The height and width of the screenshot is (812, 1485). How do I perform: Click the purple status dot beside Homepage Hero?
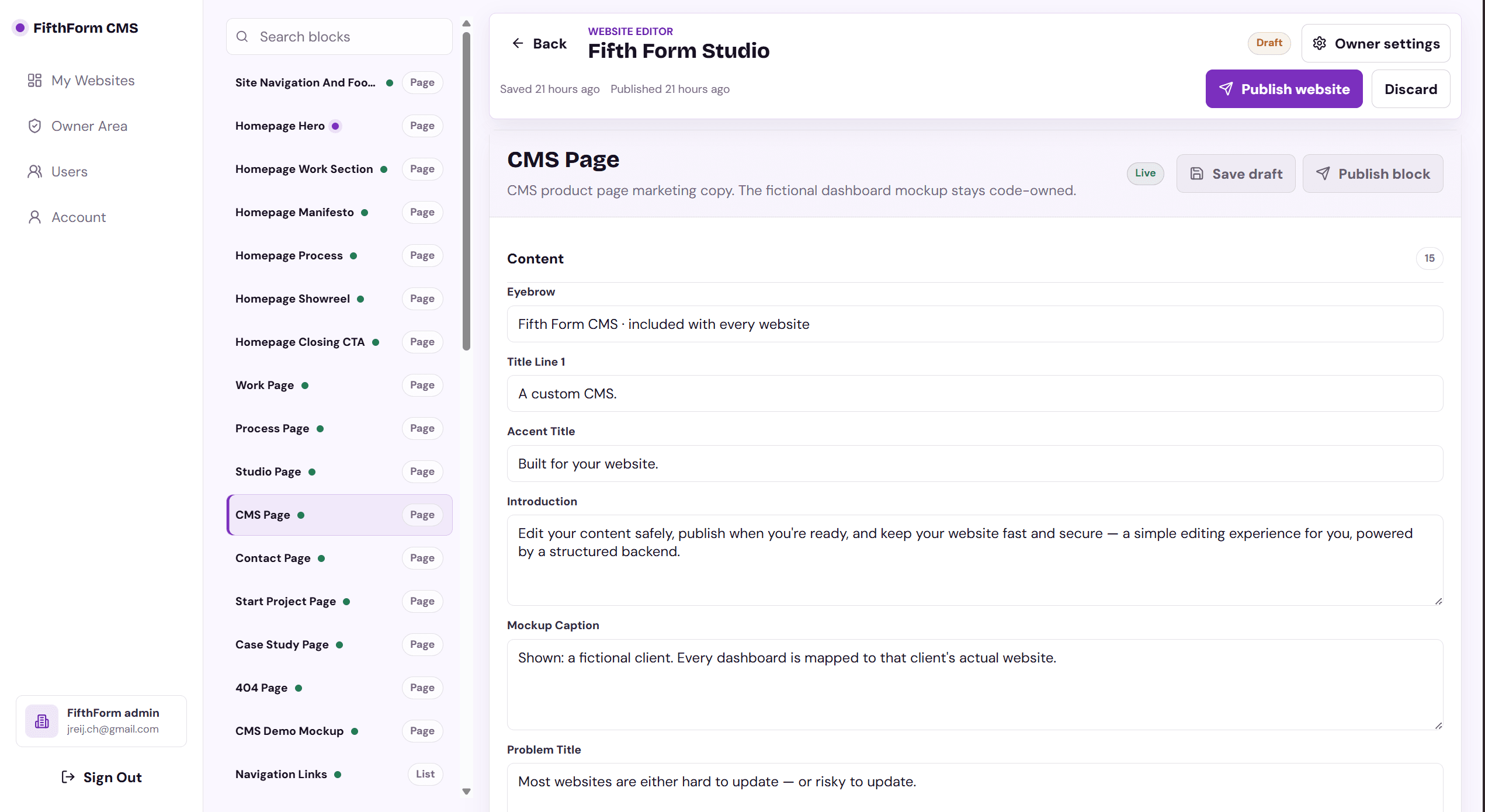(x=335, y=126)
